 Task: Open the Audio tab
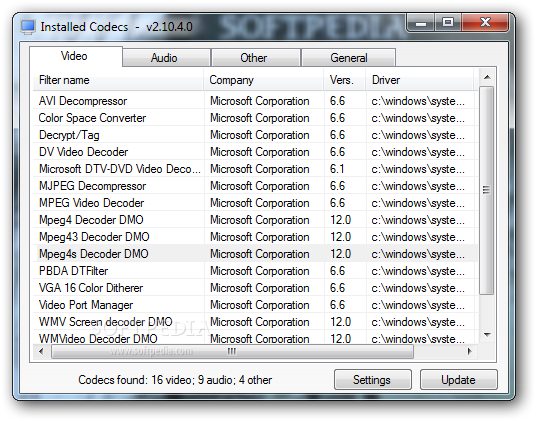(166, 57)
